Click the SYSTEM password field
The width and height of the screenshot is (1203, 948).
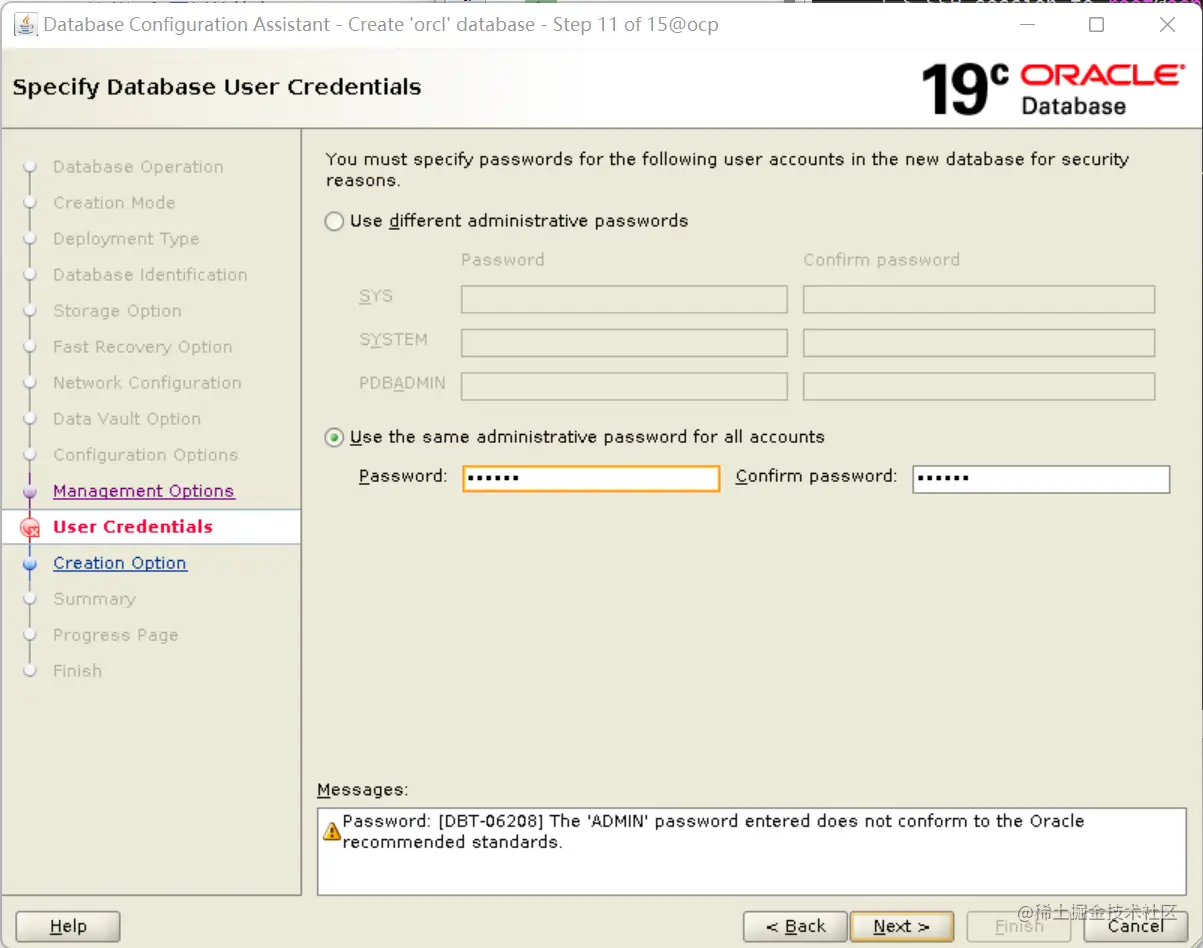tap(624, 343)
